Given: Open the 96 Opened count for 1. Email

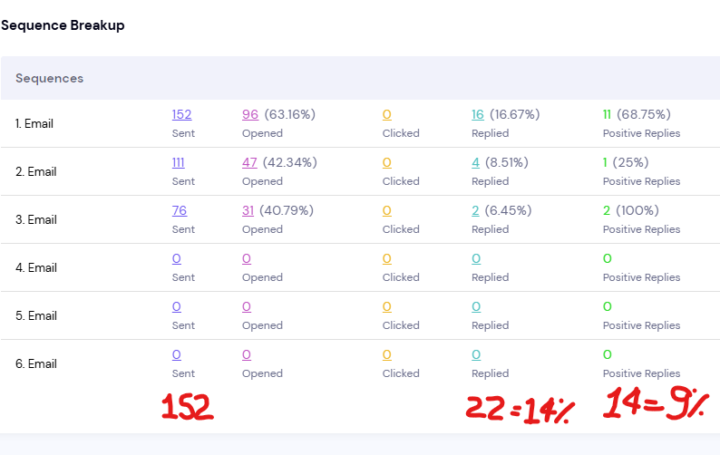Looking at the screenshot, I should [250, 115].
